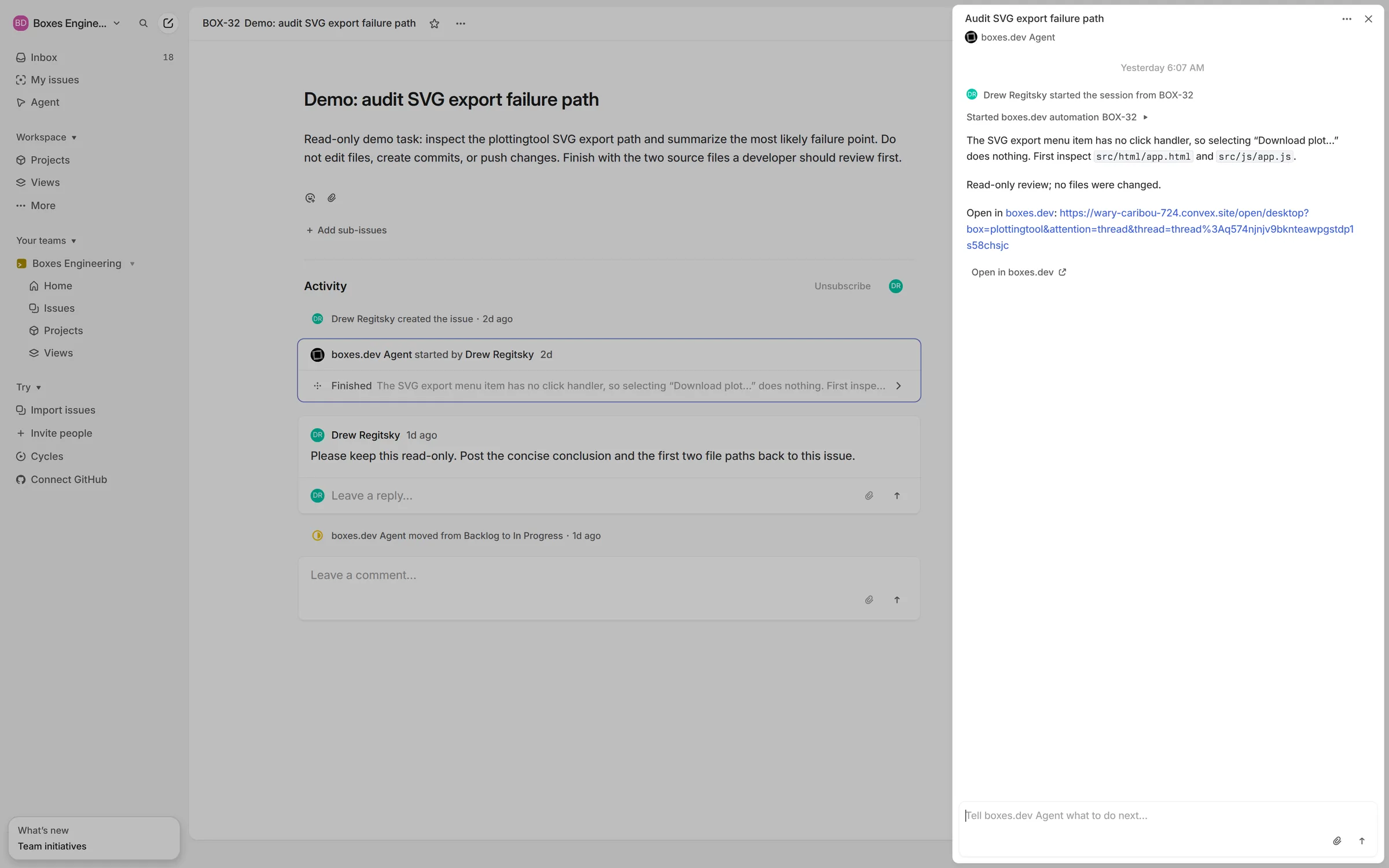Attach a file to the reply
This screenshot has height=868, width=1389.
tap(869, 495)
